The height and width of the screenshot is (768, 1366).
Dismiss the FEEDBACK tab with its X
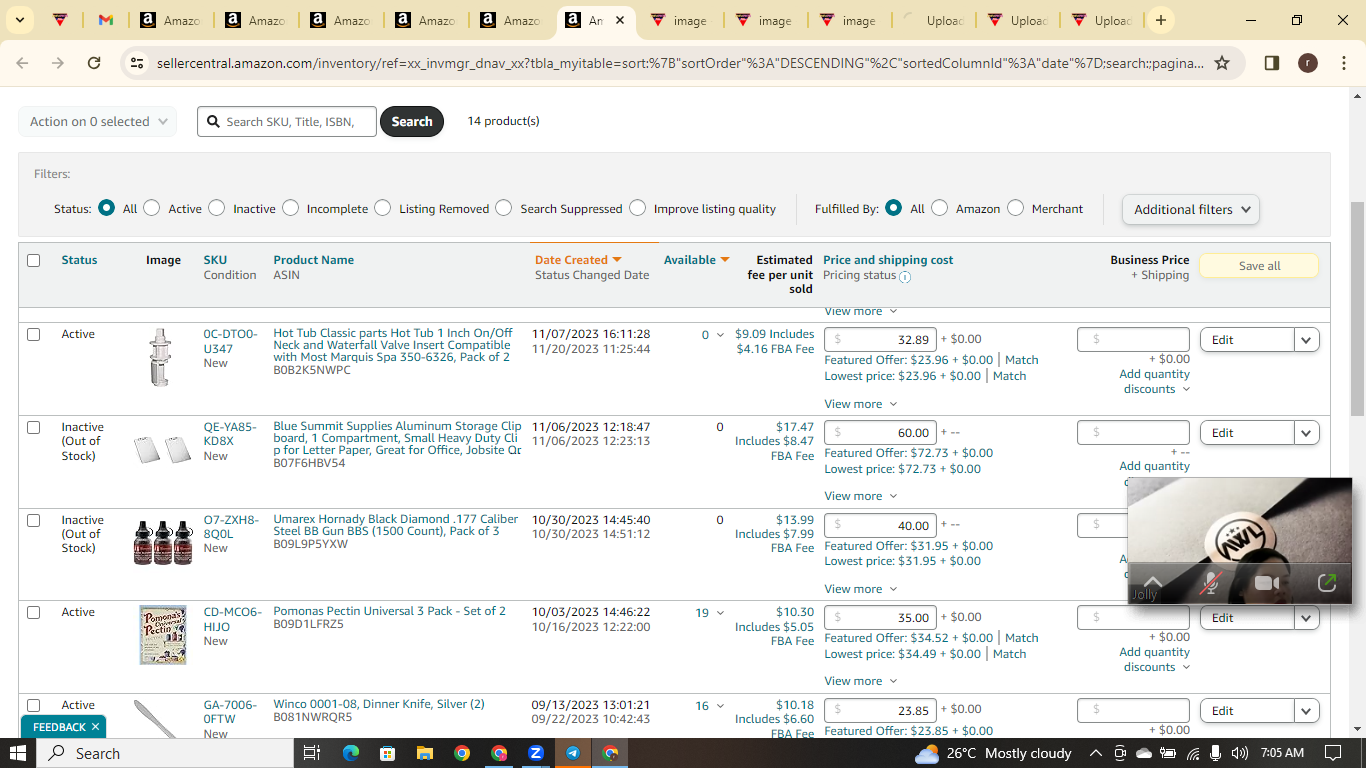coord(95,727)
